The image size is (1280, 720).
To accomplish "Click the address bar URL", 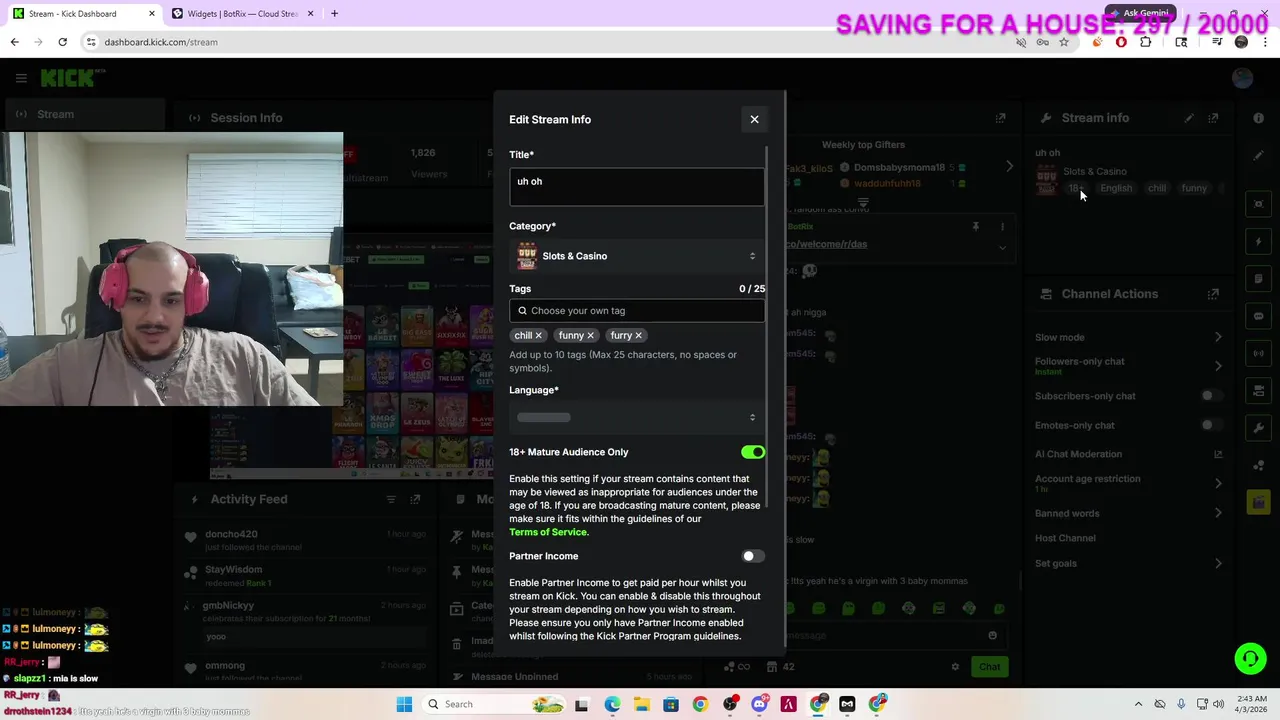I will [161, 42].
